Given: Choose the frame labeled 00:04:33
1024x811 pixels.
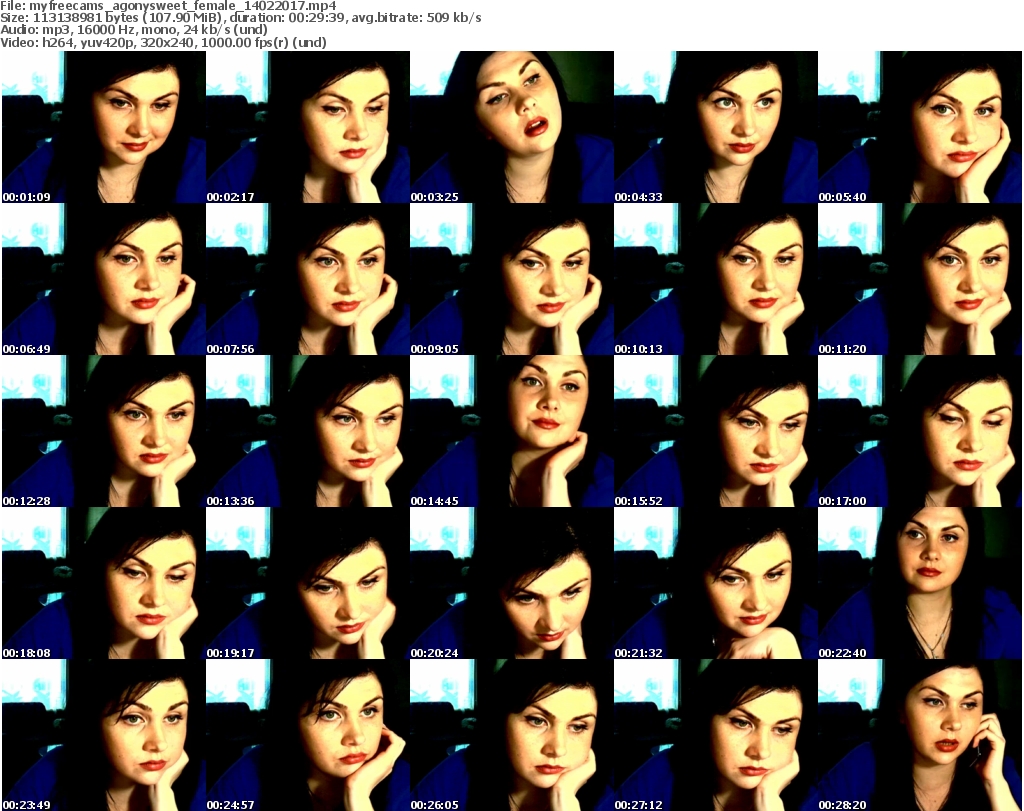Looking at the screenshot, I should pyautogui.click(x=716, y=127).
